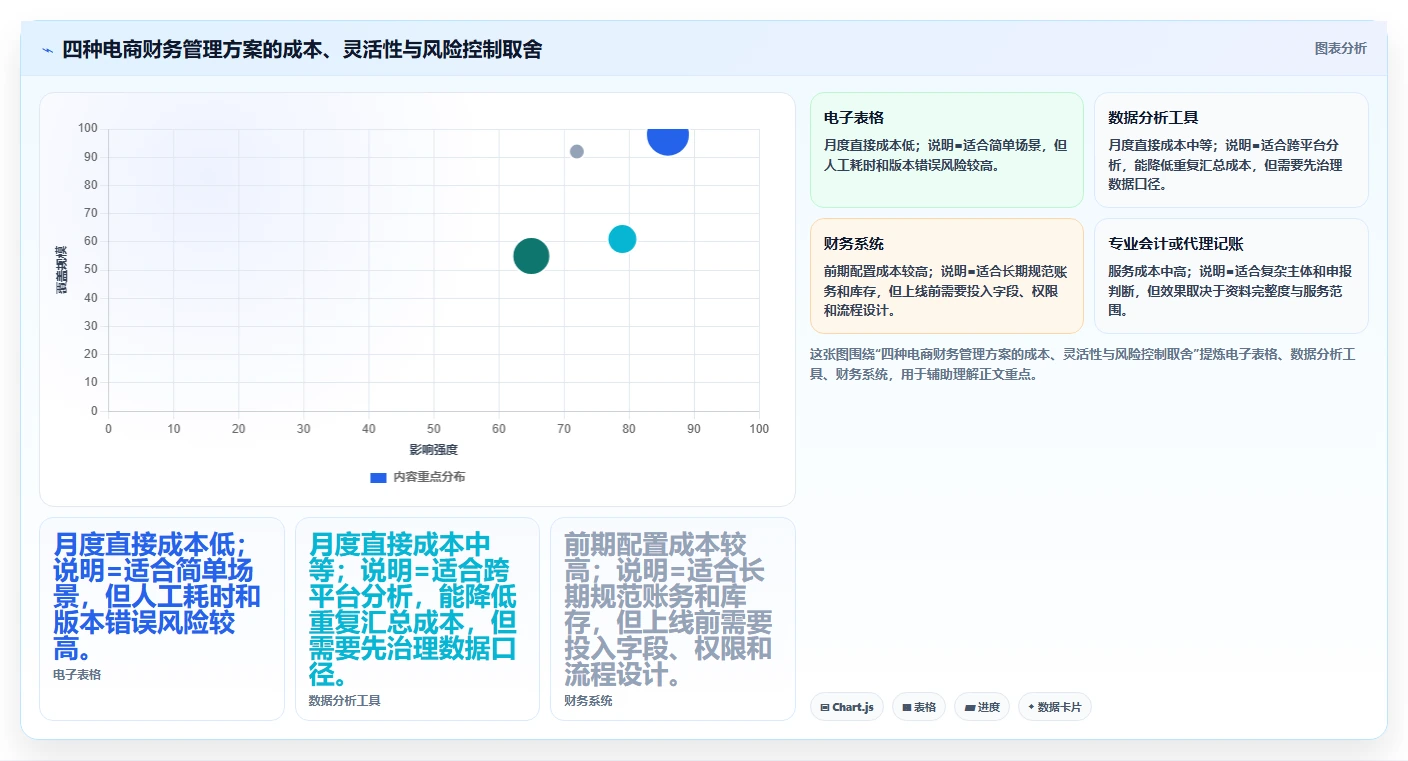Click the page title 四种电商财务管理方案
Viewport: 1408px width, 761px height.
[302, 49]
